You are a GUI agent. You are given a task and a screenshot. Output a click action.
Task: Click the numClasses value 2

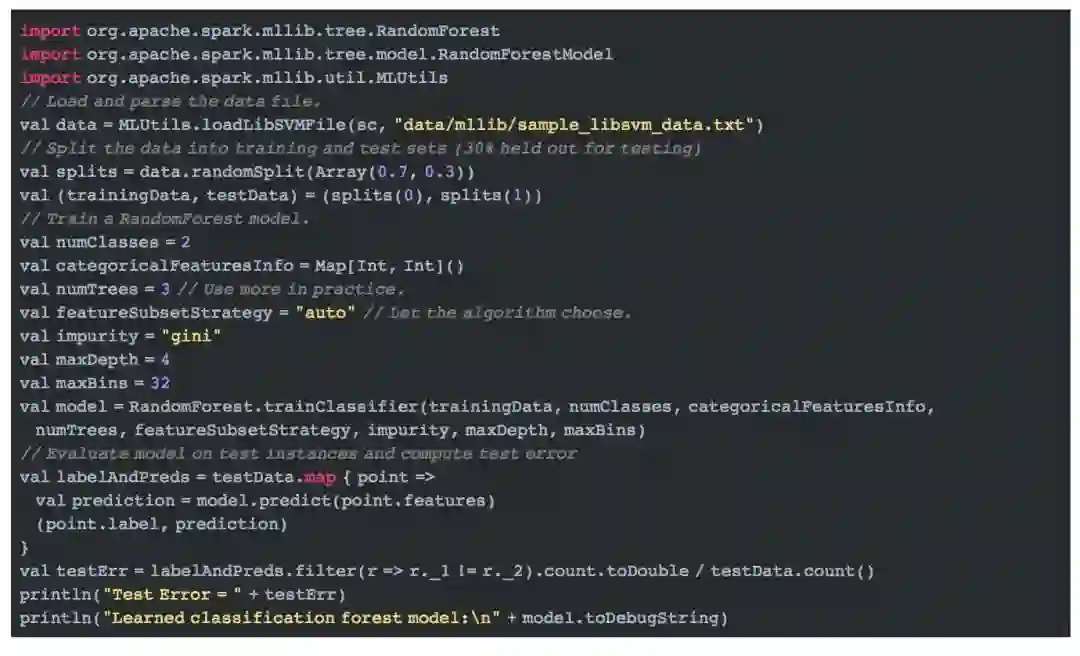pyautogui.click(x=185, y=243)
